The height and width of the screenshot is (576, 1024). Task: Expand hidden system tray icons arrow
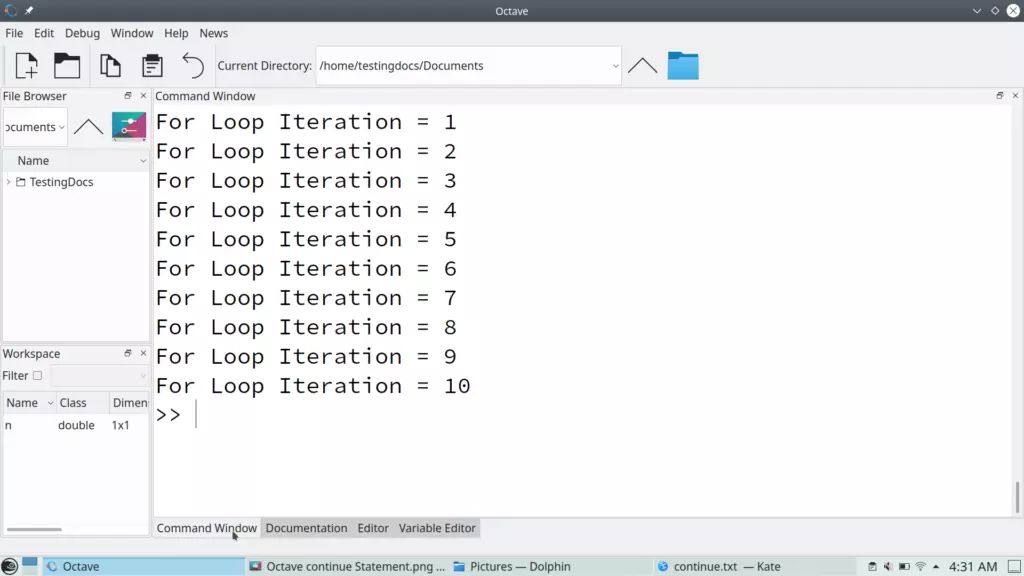(x=936, y=566)
